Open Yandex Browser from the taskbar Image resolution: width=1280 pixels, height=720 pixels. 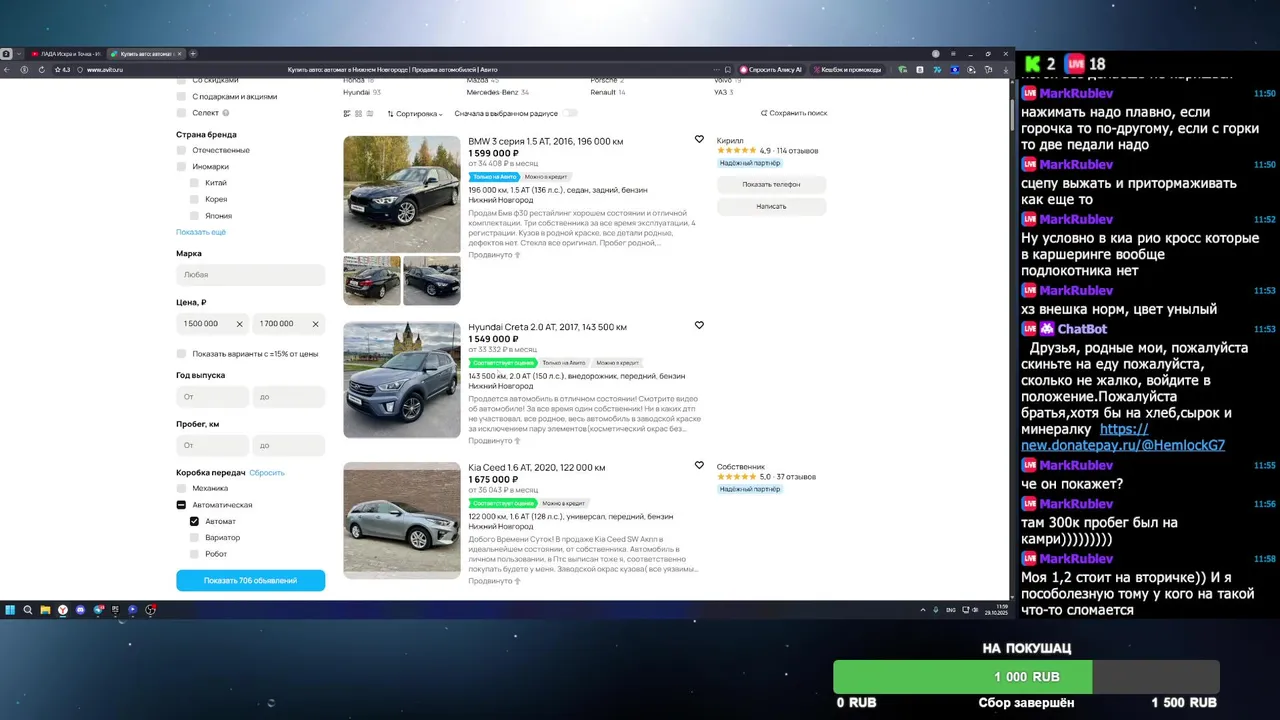point(63,610)
